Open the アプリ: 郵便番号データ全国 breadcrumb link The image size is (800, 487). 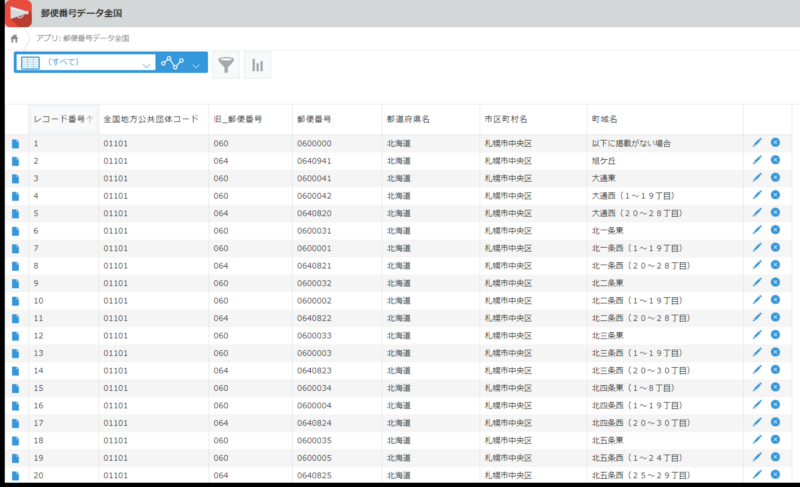[x=82, y=38]
